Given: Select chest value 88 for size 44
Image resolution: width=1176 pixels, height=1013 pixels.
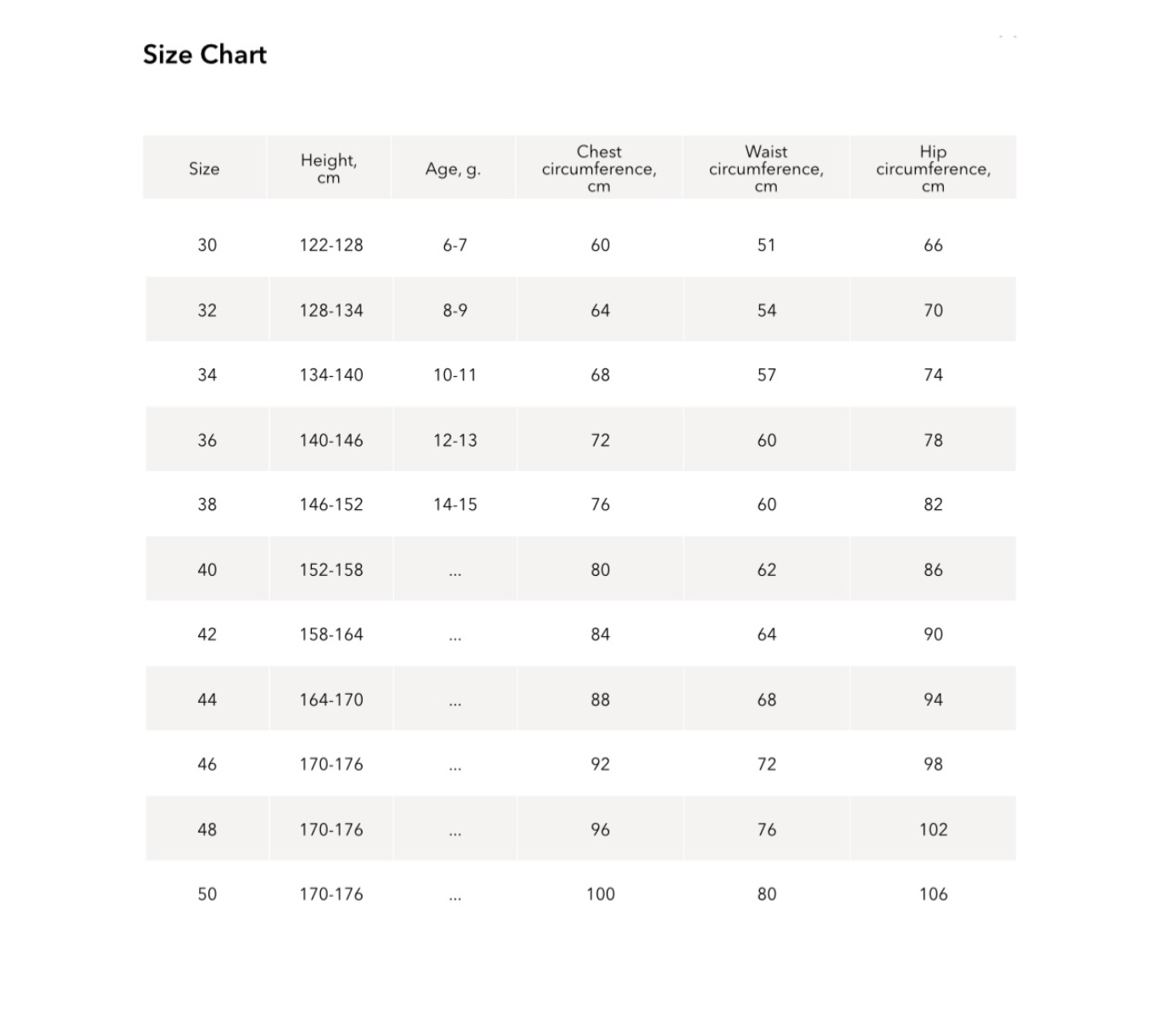Looking at the screenshot, I should [x=600, y=700].
